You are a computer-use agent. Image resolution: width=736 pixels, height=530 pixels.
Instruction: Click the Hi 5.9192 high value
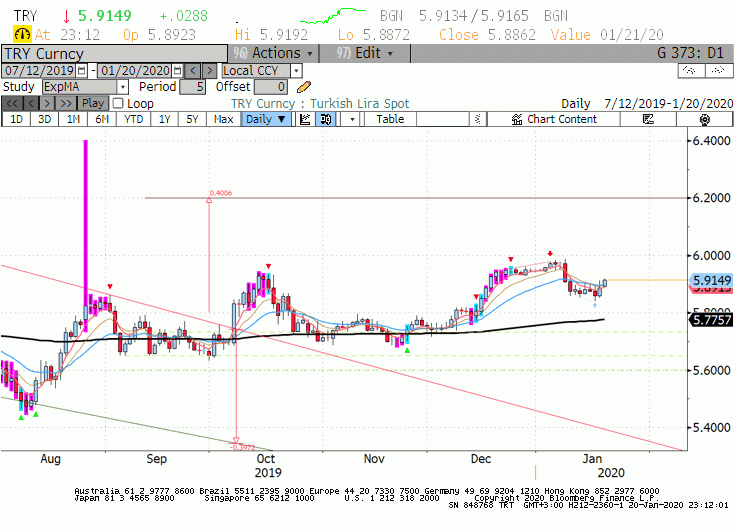pos(271,35)
